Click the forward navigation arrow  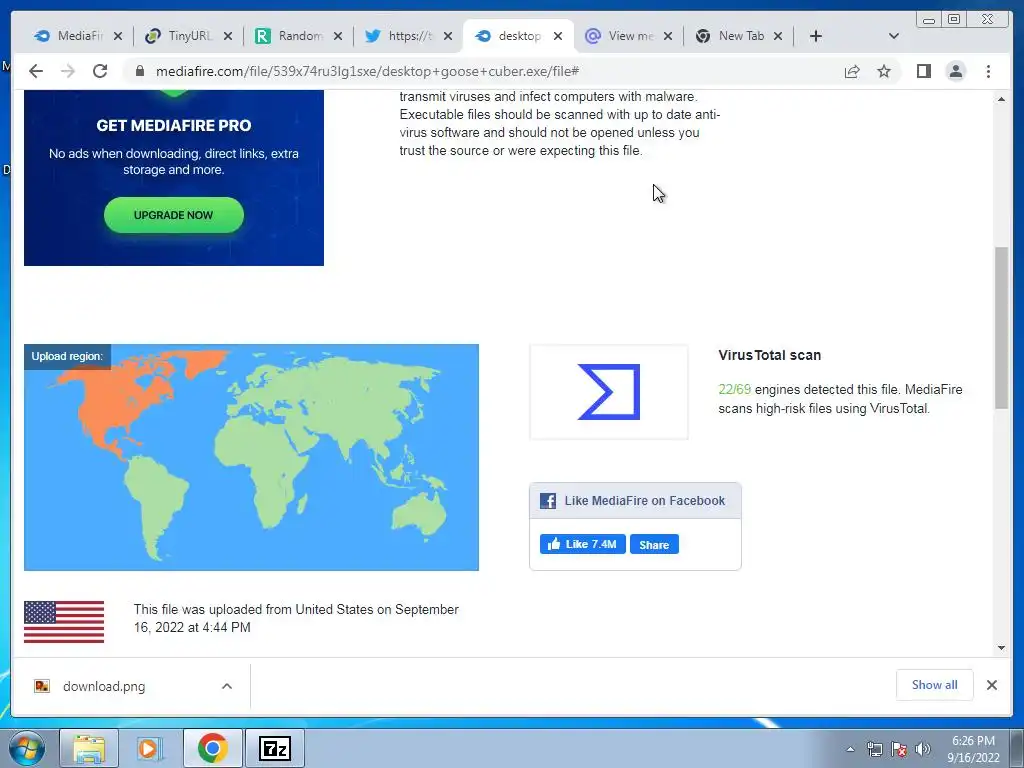(68, 71)
